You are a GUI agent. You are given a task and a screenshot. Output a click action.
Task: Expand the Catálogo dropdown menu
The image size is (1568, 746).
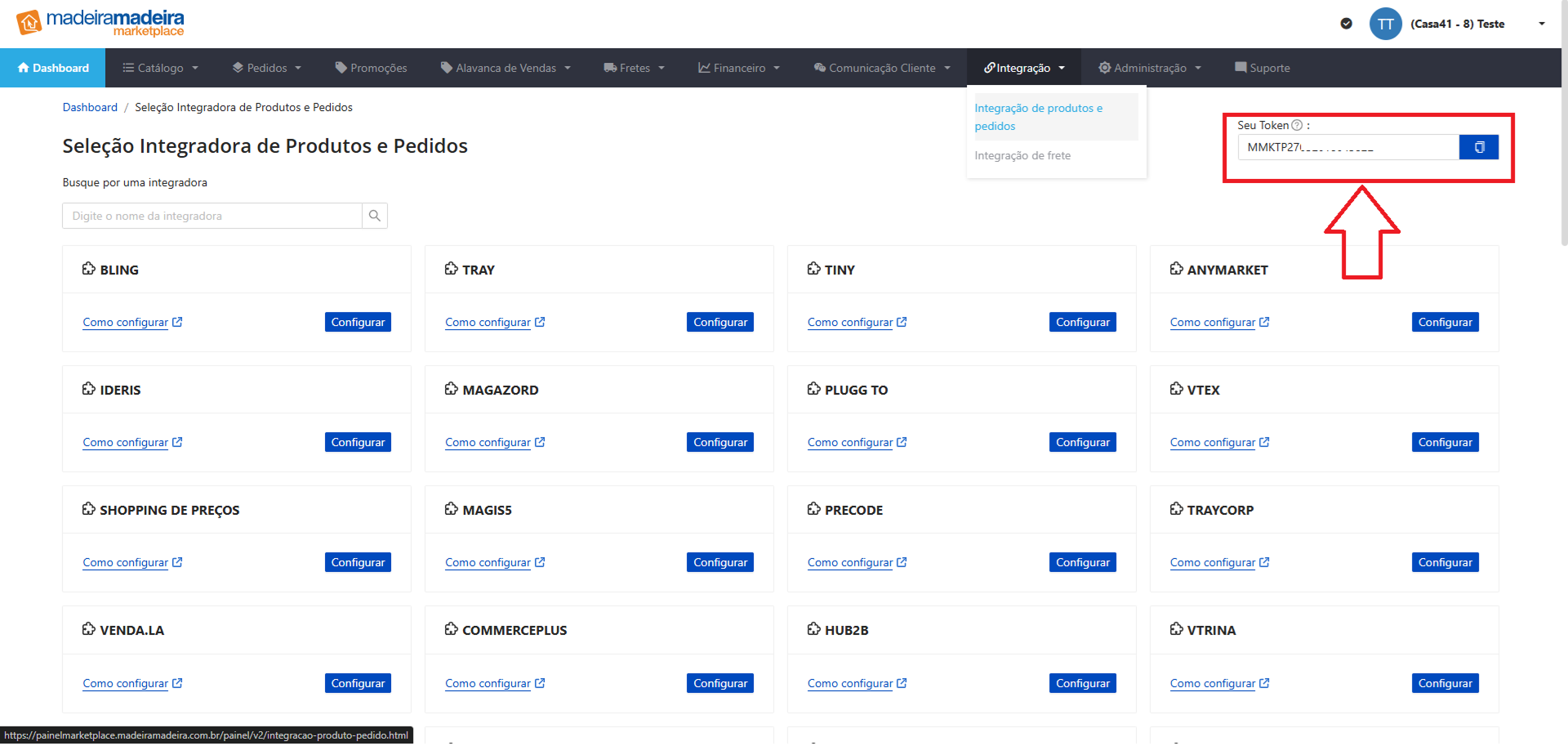click(160, 68)
